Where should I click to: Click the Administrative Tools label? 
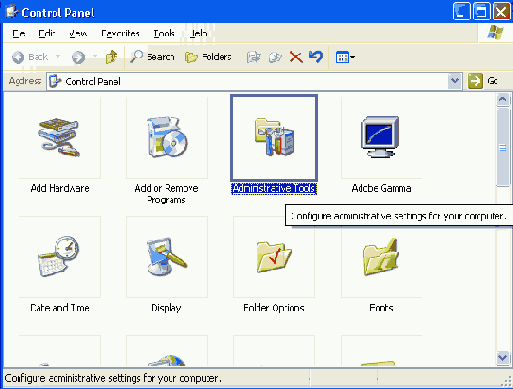point(274,189)
